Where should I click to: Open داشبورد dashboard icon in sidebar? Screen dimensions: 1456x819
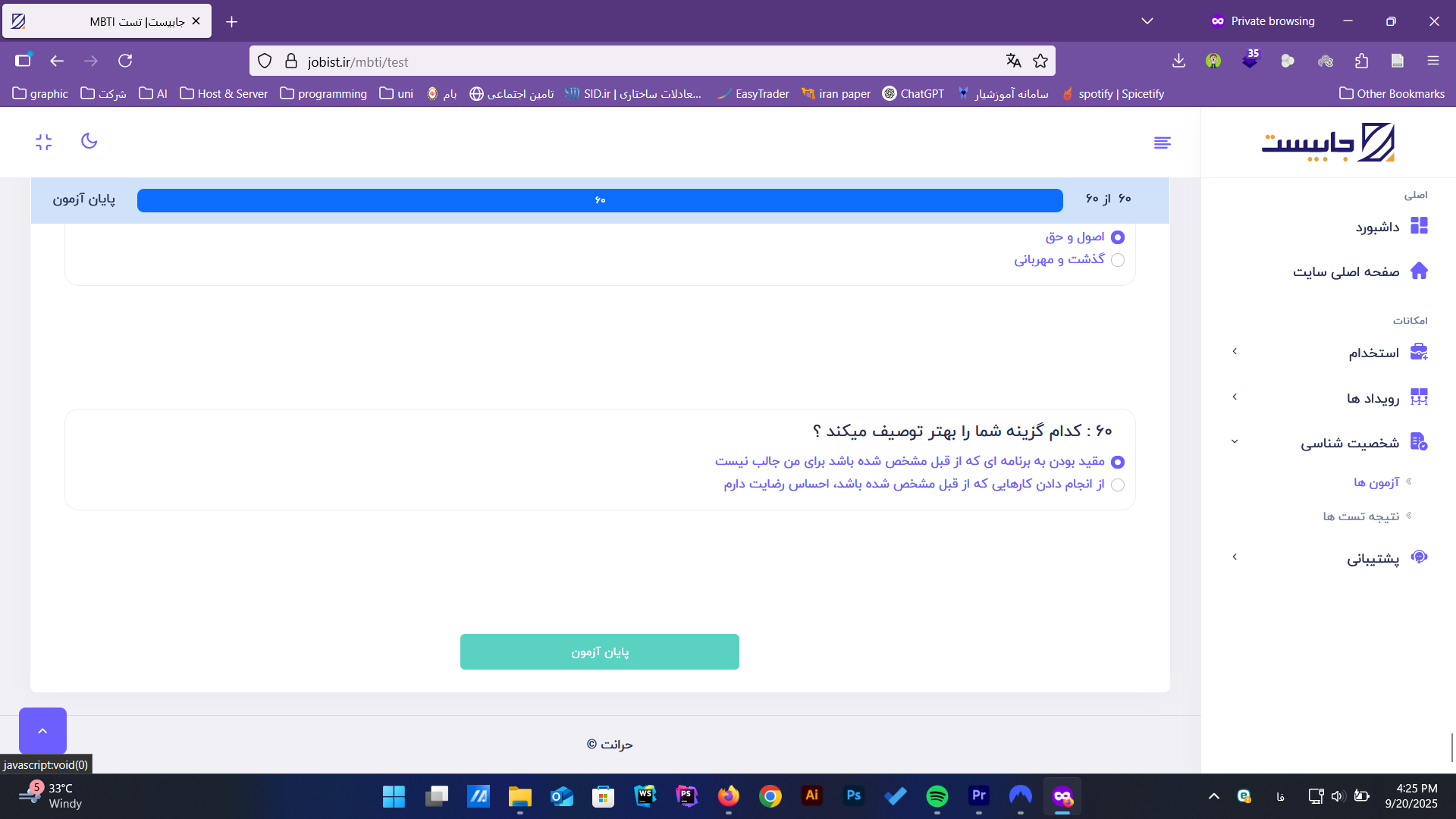(x=1418, y=226)
